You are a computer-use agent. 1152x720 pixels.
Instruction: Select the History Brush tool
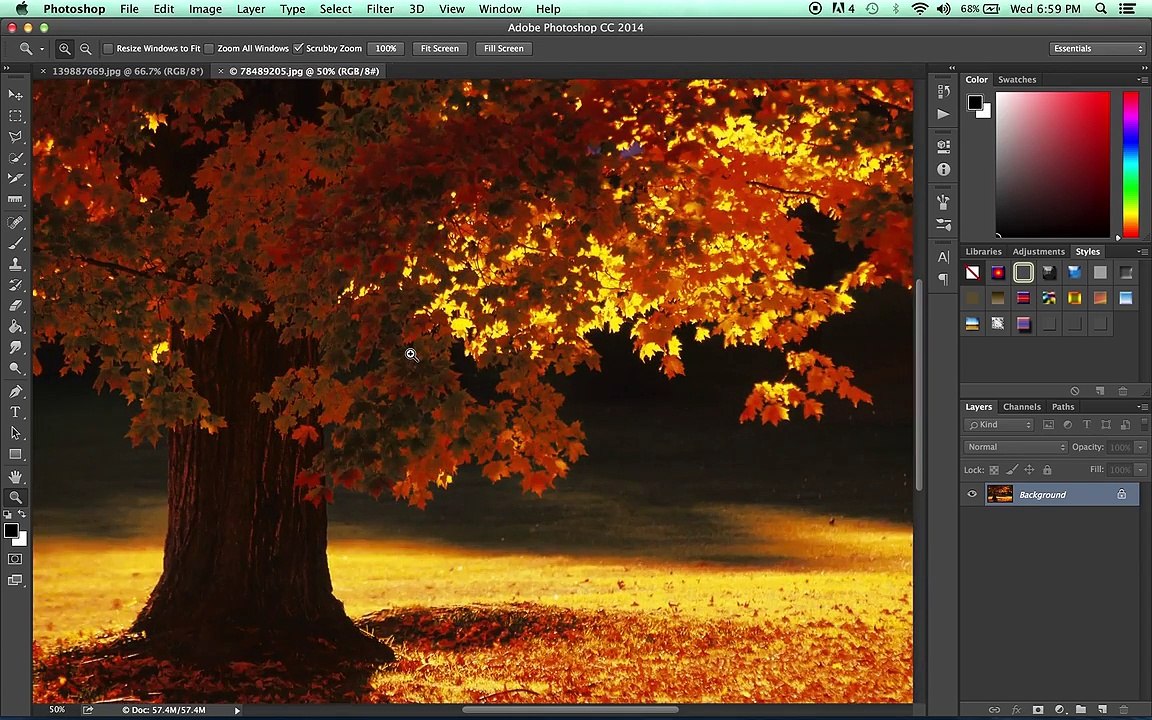click(15, 285)
